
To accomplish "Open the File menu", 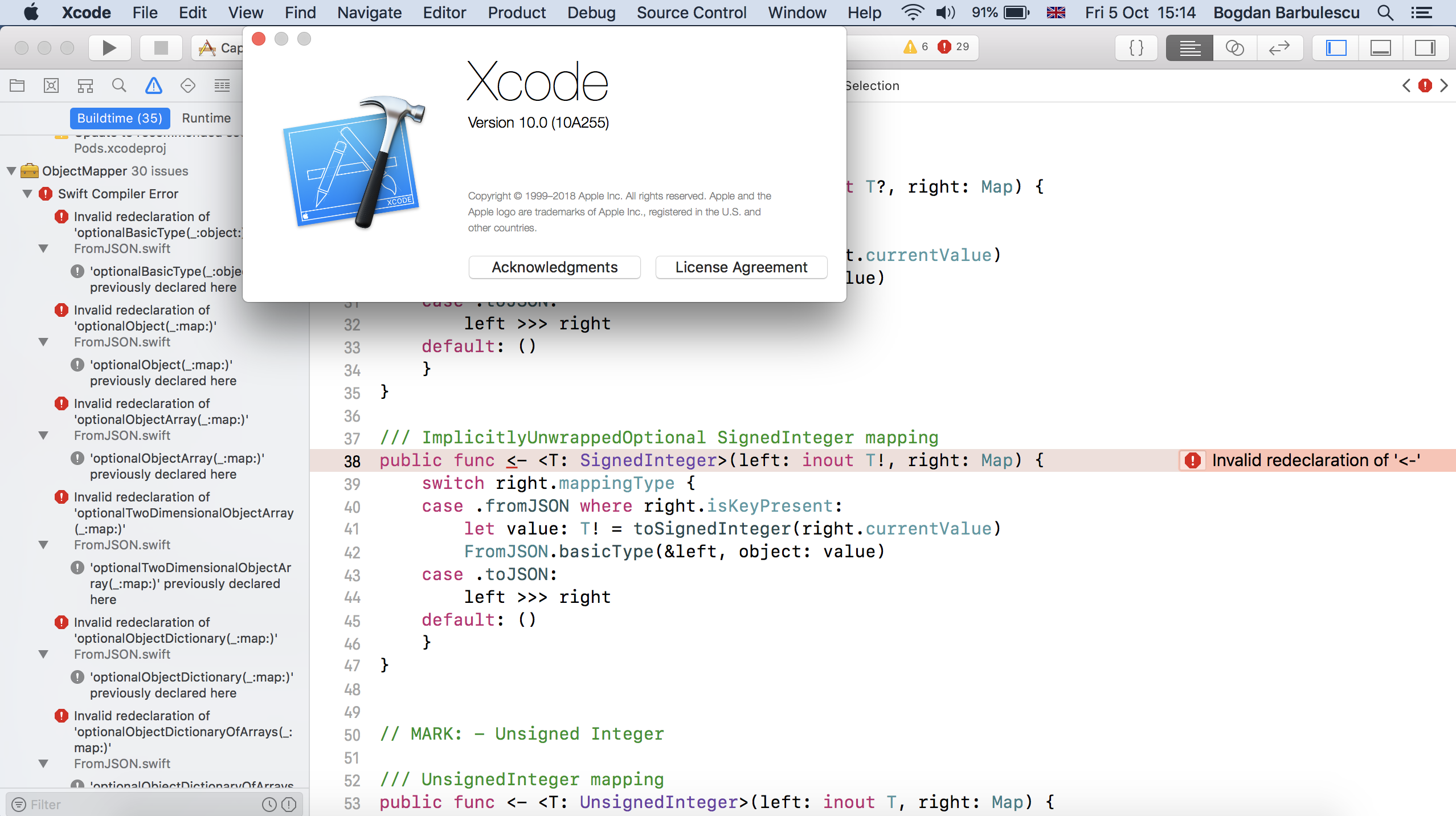I will point(145,13).
